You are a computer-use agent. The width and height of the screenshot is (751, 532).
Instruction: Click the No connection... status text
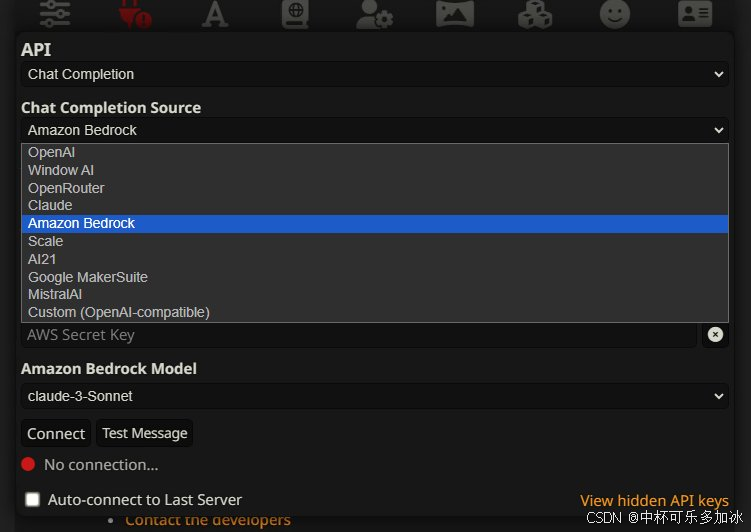[x=101, y=465]
